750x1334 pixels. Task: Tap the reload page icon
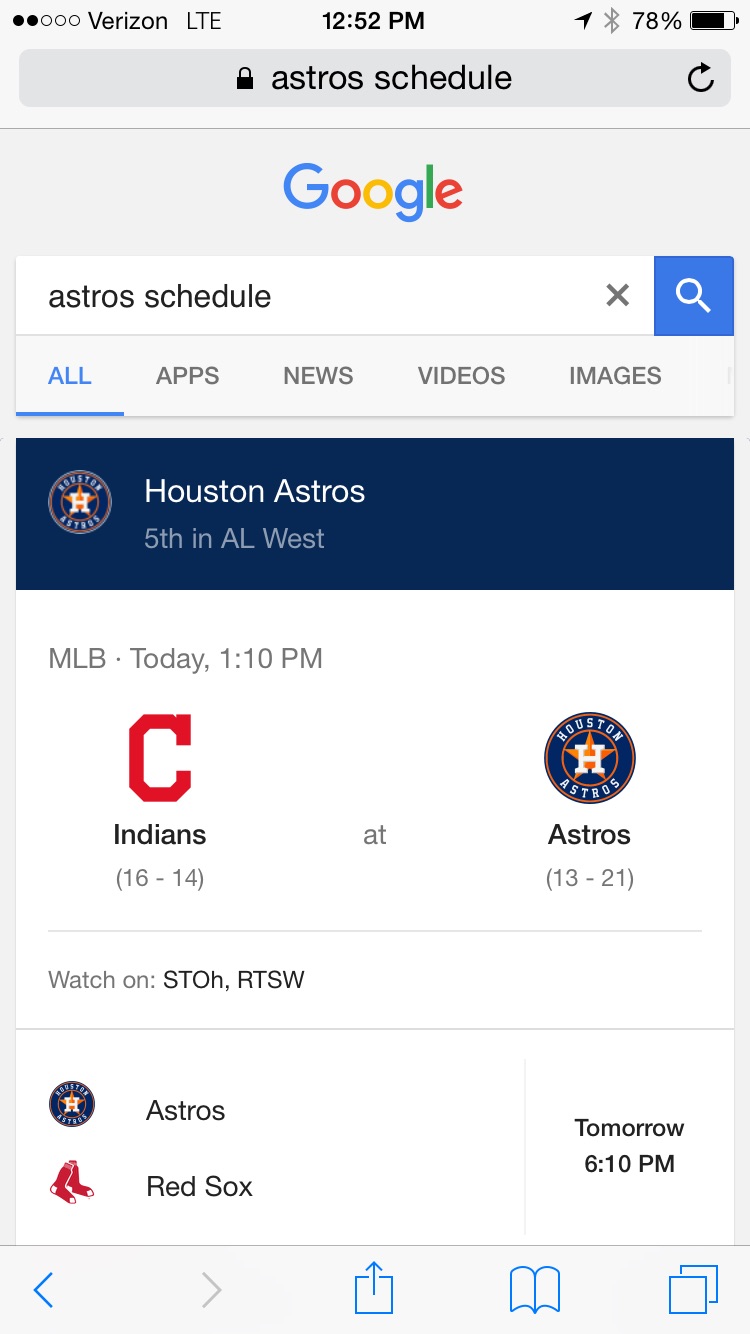[701, 78]
